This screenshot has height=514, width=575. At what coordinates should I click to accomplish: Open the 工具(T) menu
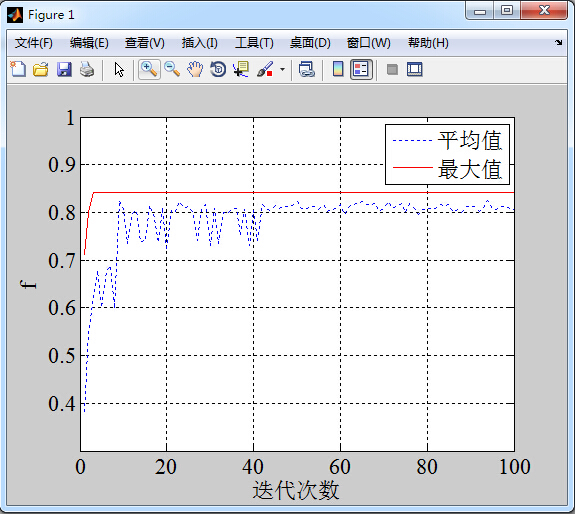[x=254, y=43]
